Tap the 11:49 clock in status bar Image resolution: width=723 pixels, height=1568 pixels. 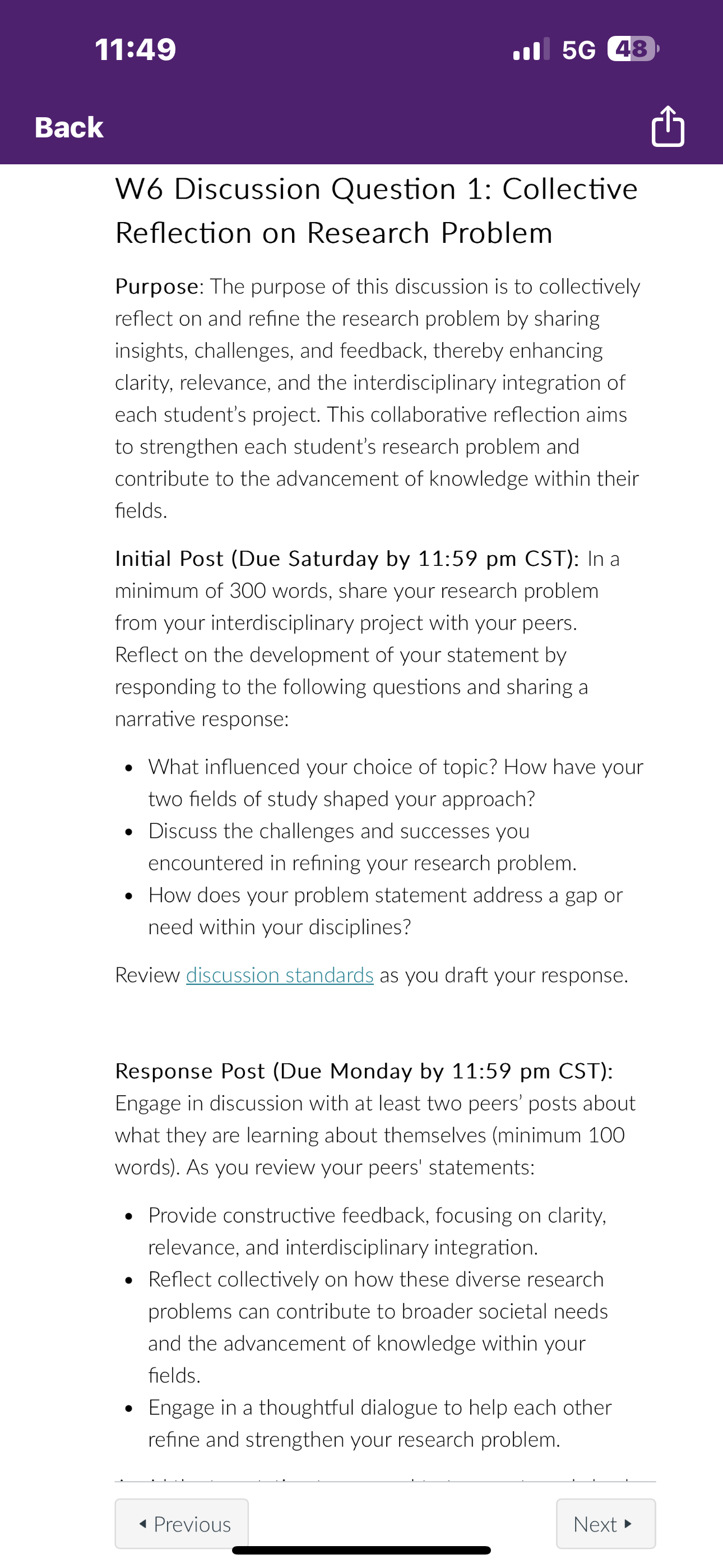pyautogui.click(x=135, y=49)
